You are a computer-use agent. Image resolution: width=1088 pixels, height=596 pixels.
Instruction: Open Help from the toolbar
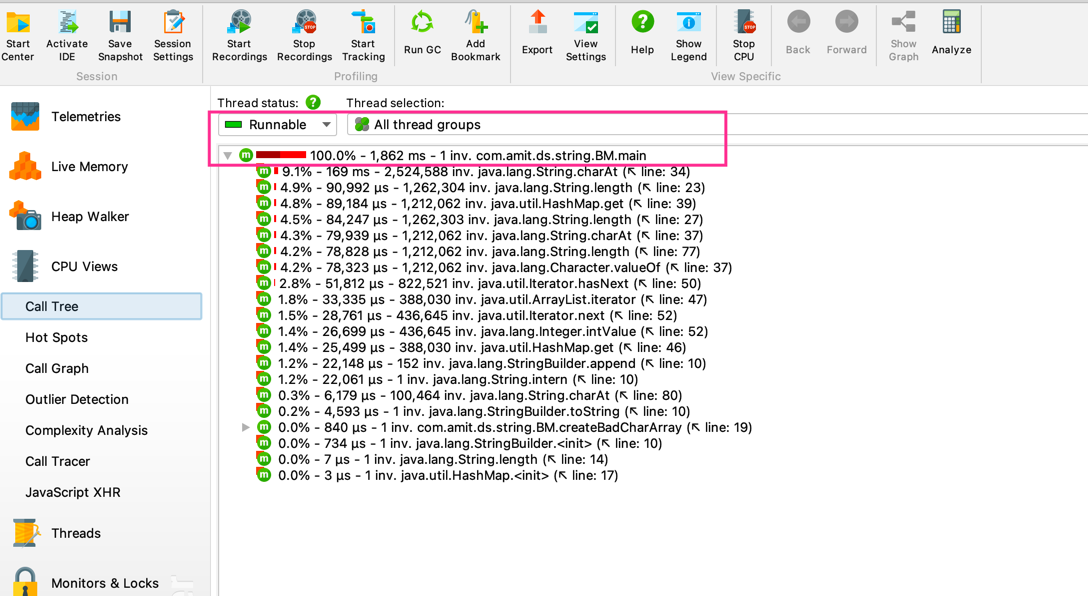pos(643,33)
